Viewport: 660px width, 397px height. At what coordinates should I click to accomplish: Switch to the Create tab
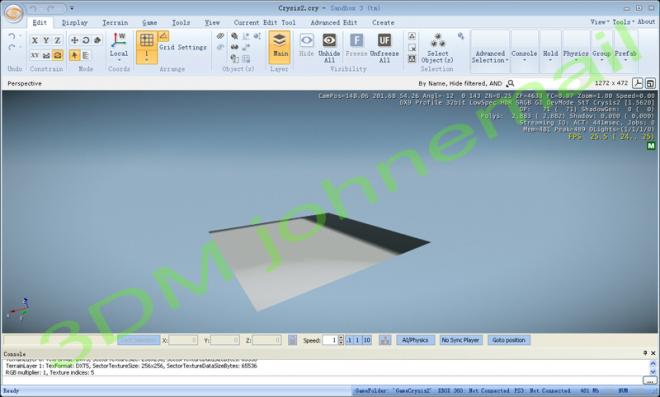[x=383, y=23]
